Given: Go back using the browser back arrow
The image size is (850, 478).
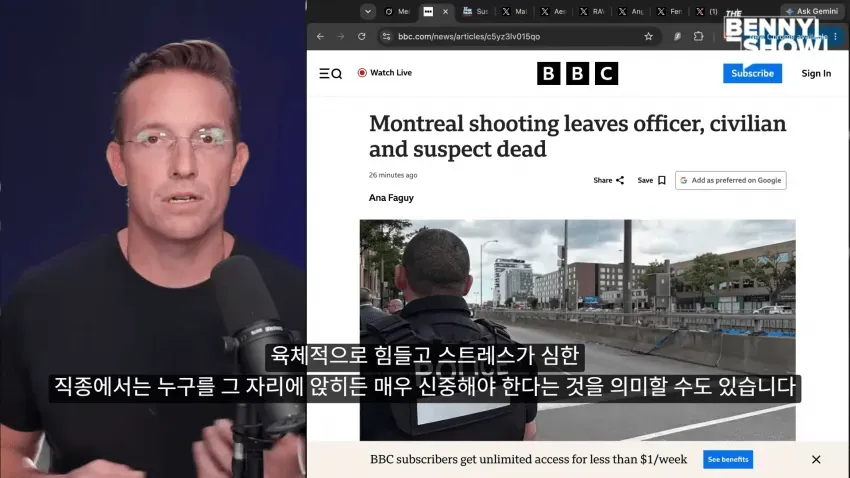Looking at the screenshot, I should coord(320,36).
